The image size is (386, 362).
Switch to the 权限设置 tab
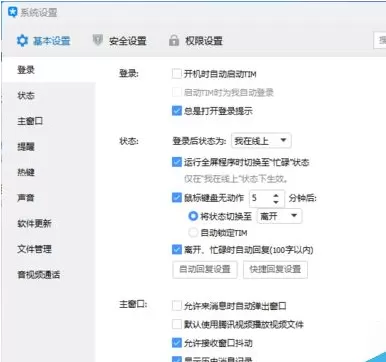pyautogui.click(x=196, y=41)
